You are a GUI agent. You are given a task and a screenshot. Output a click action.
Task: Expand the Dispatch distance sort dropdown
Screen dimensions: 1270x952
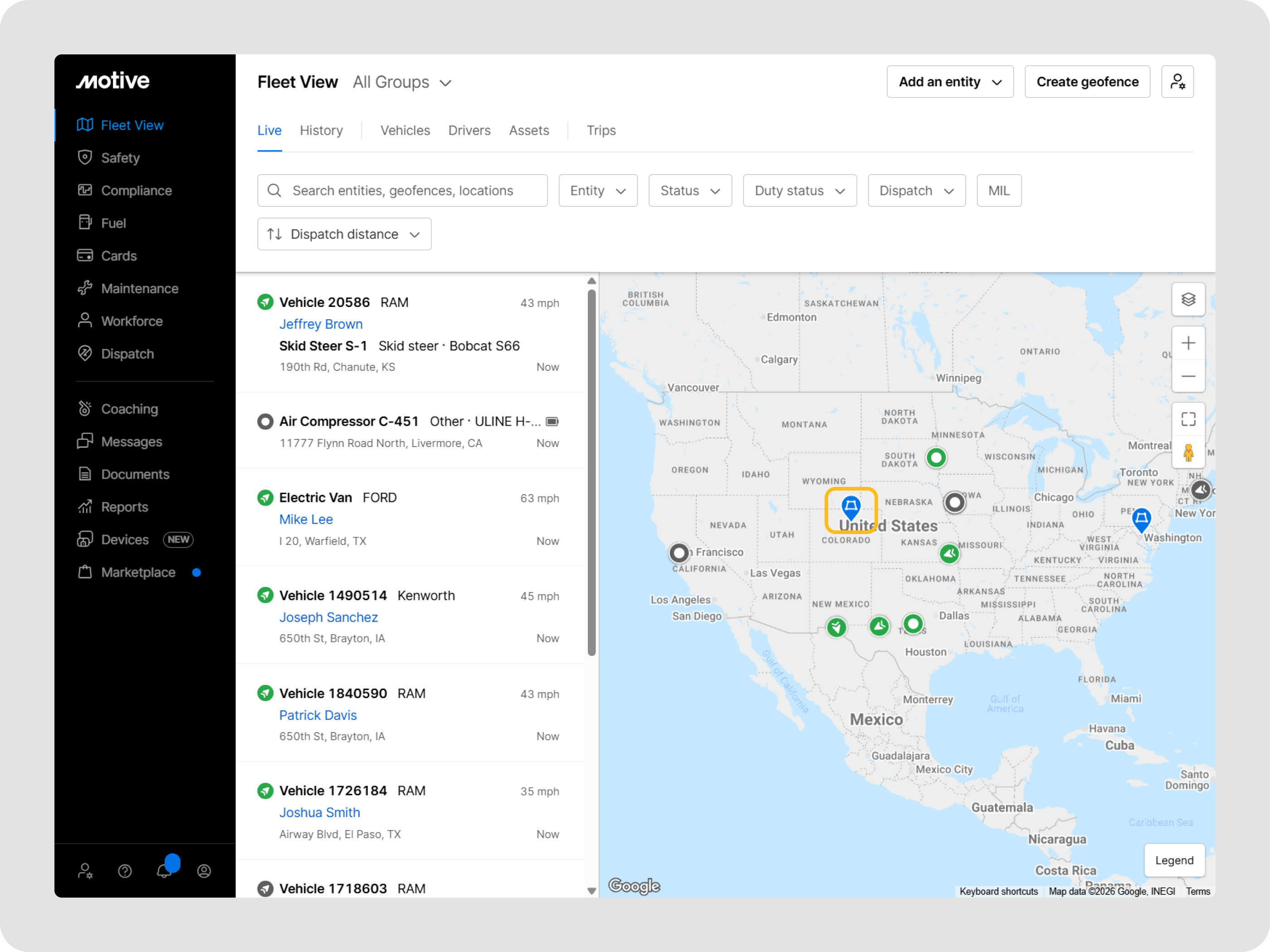click(344, 234)
